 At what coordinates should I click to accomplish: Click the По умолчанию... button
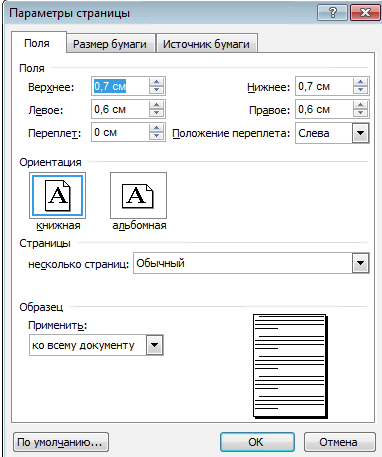[60, 442]
